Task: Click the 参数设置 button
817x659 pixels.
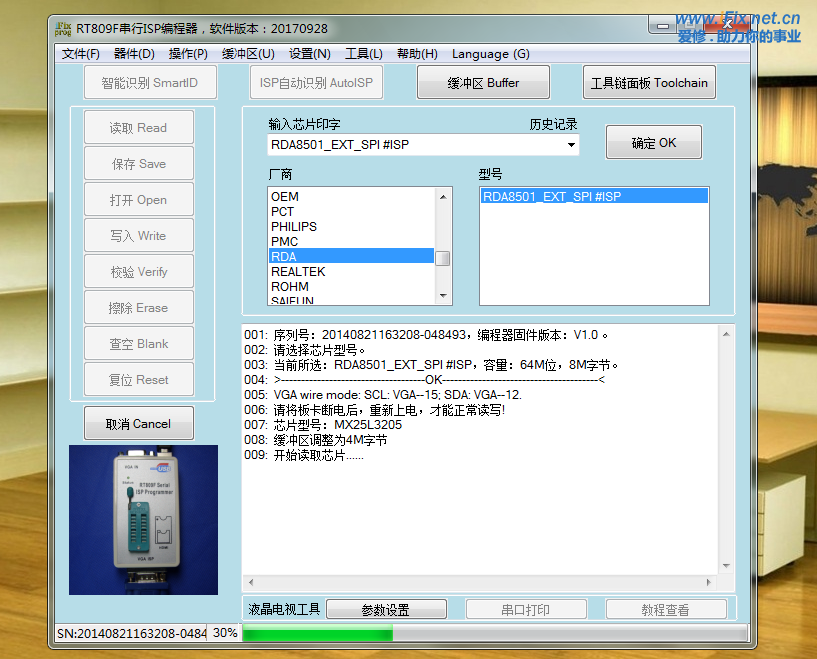Action: pyautogui.click(x=385, y=610)
